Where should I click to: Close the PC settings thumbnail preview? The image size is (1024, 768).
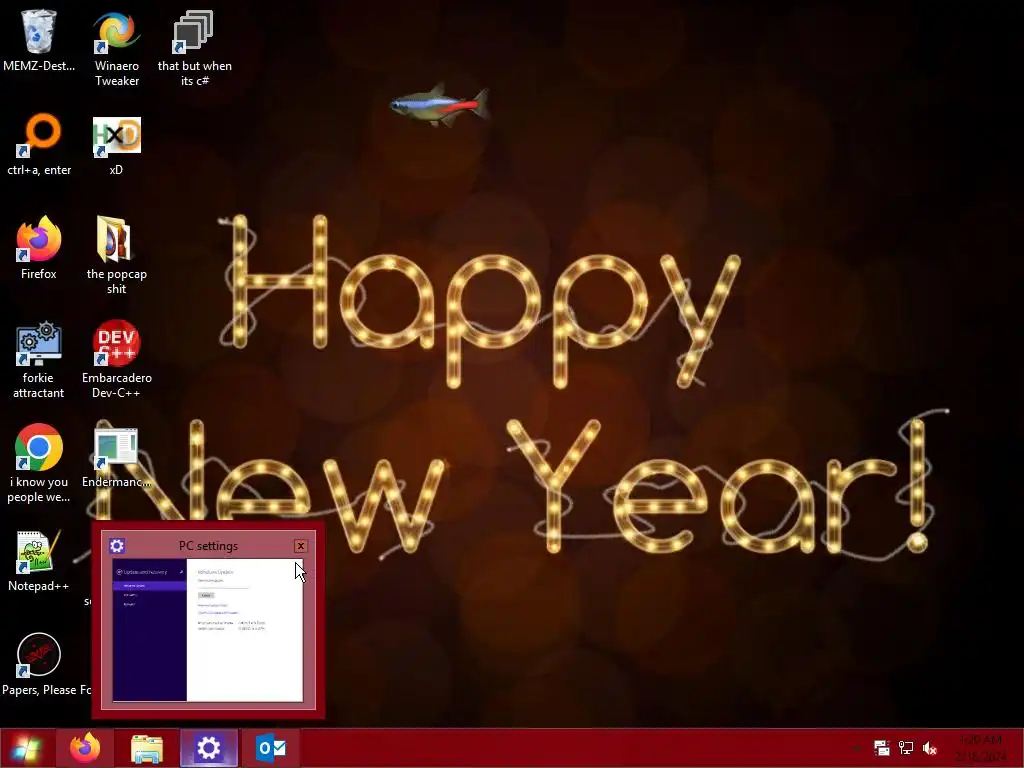pos(300,546)
